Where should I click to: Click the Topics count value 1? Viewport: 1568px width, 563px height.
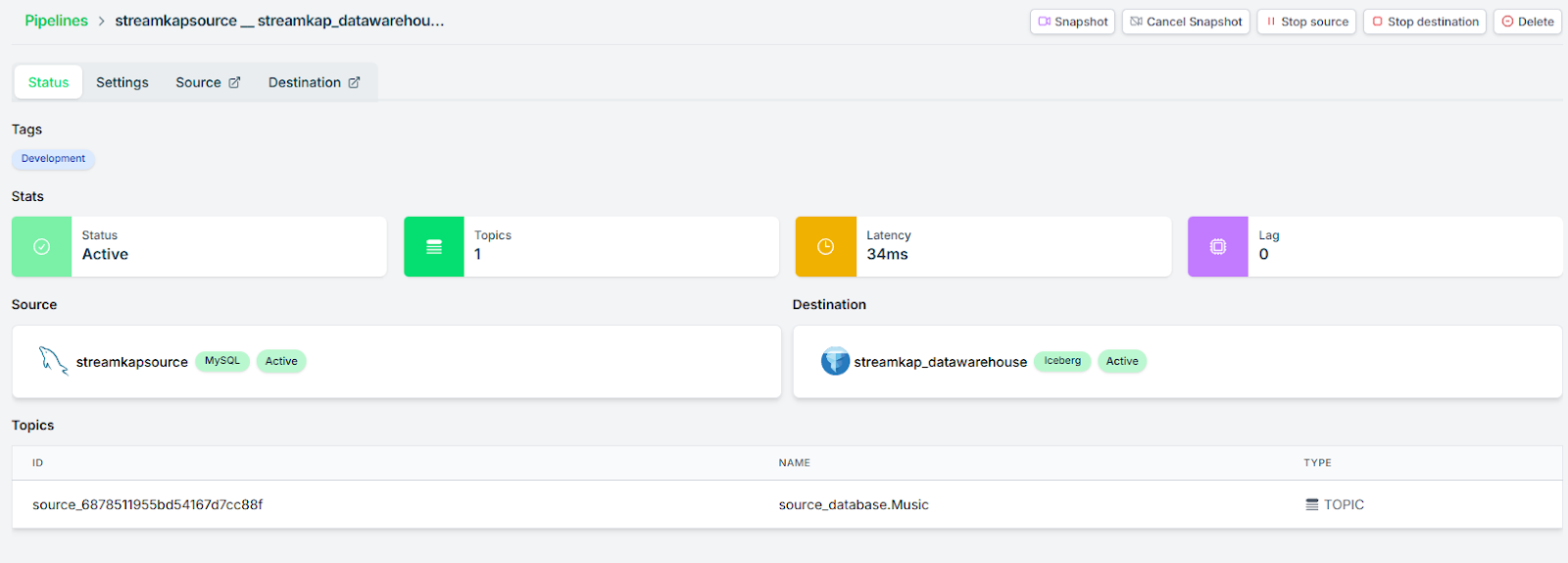coord(477,254)
